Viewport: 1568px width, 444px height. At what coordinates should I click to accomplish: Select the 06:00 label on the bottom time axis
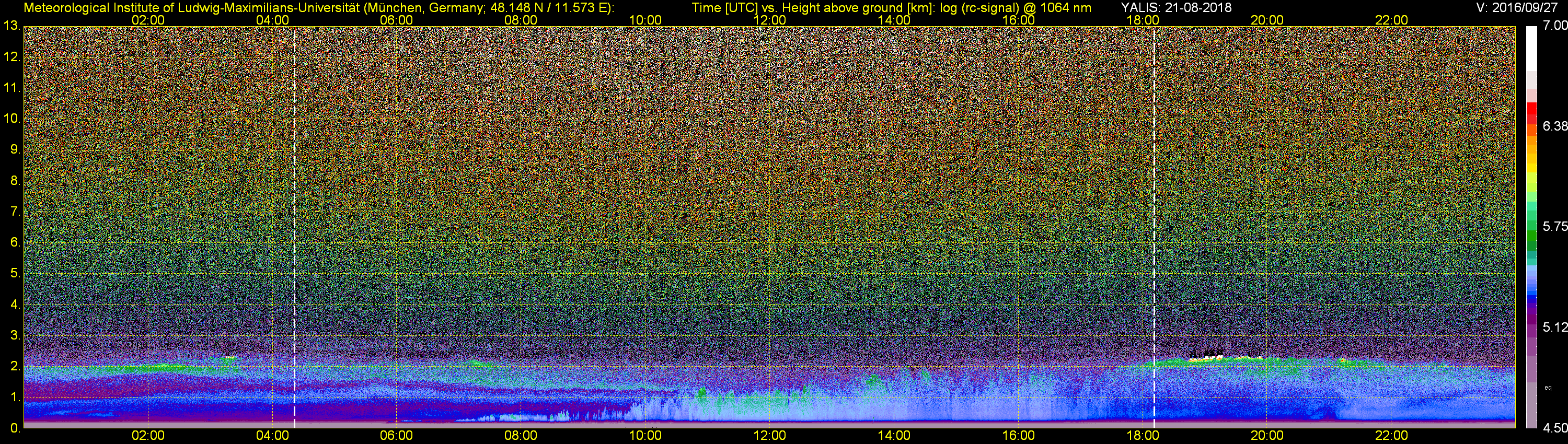(x=396, y=436)
